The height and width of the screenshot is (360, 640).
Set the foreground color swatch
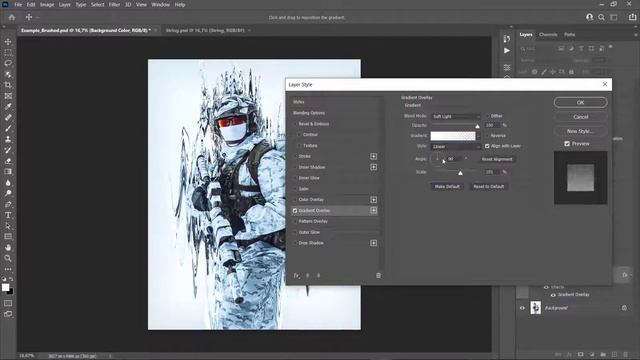click(5, 287)
